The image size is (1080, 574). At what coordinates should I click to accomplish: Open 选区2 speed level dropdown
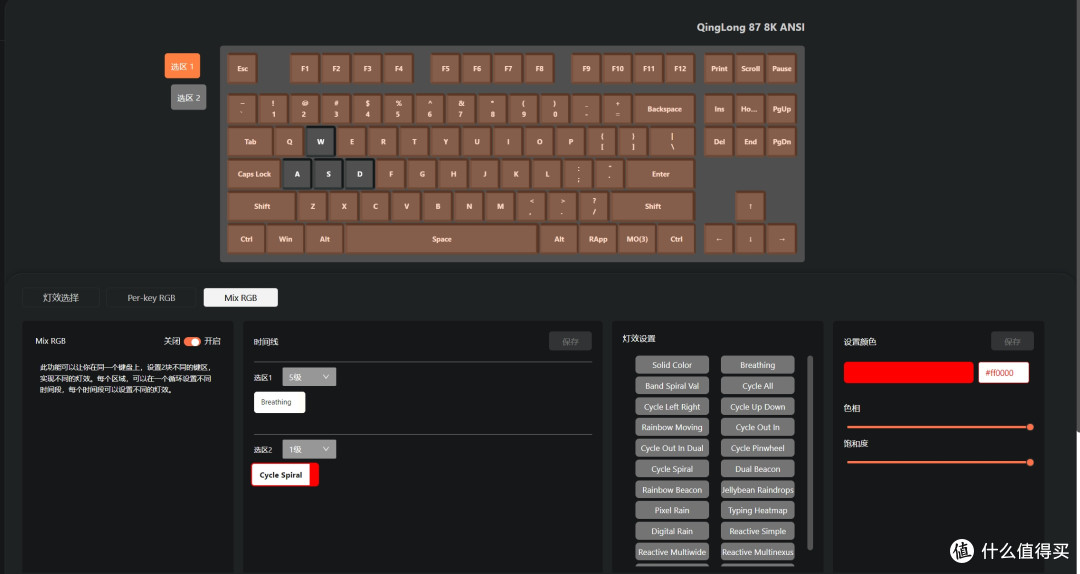[x=309, y=449]
